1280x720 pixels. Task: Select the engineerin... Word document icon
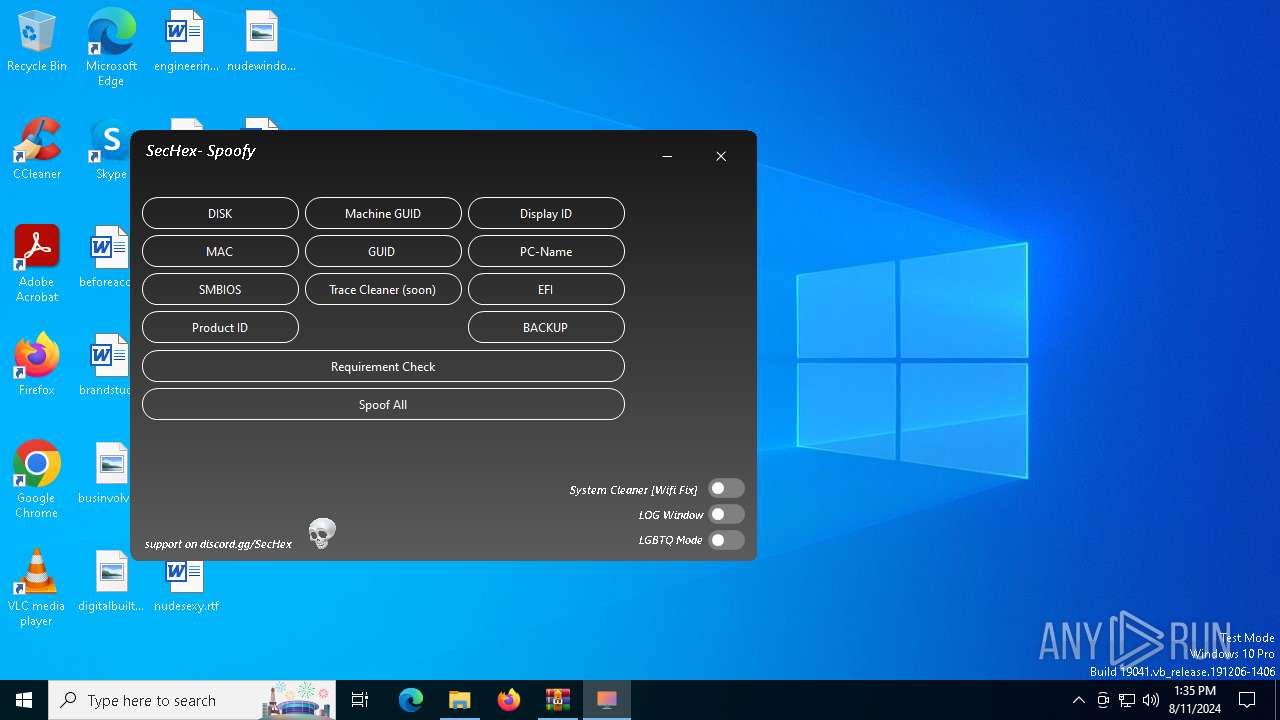pos(186,42)
